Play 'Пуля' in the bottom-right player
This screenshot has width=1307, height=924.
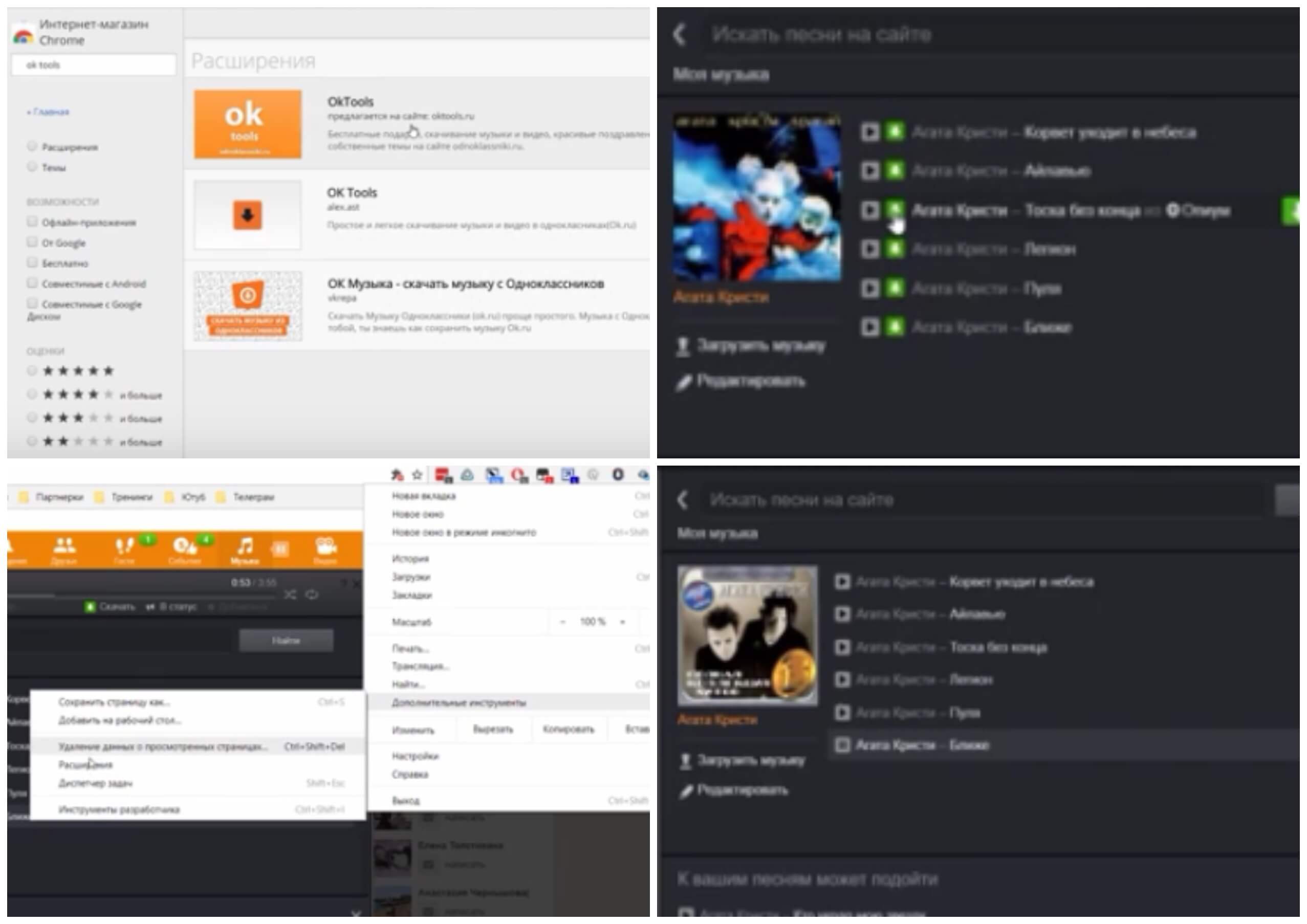coord(842,712)
